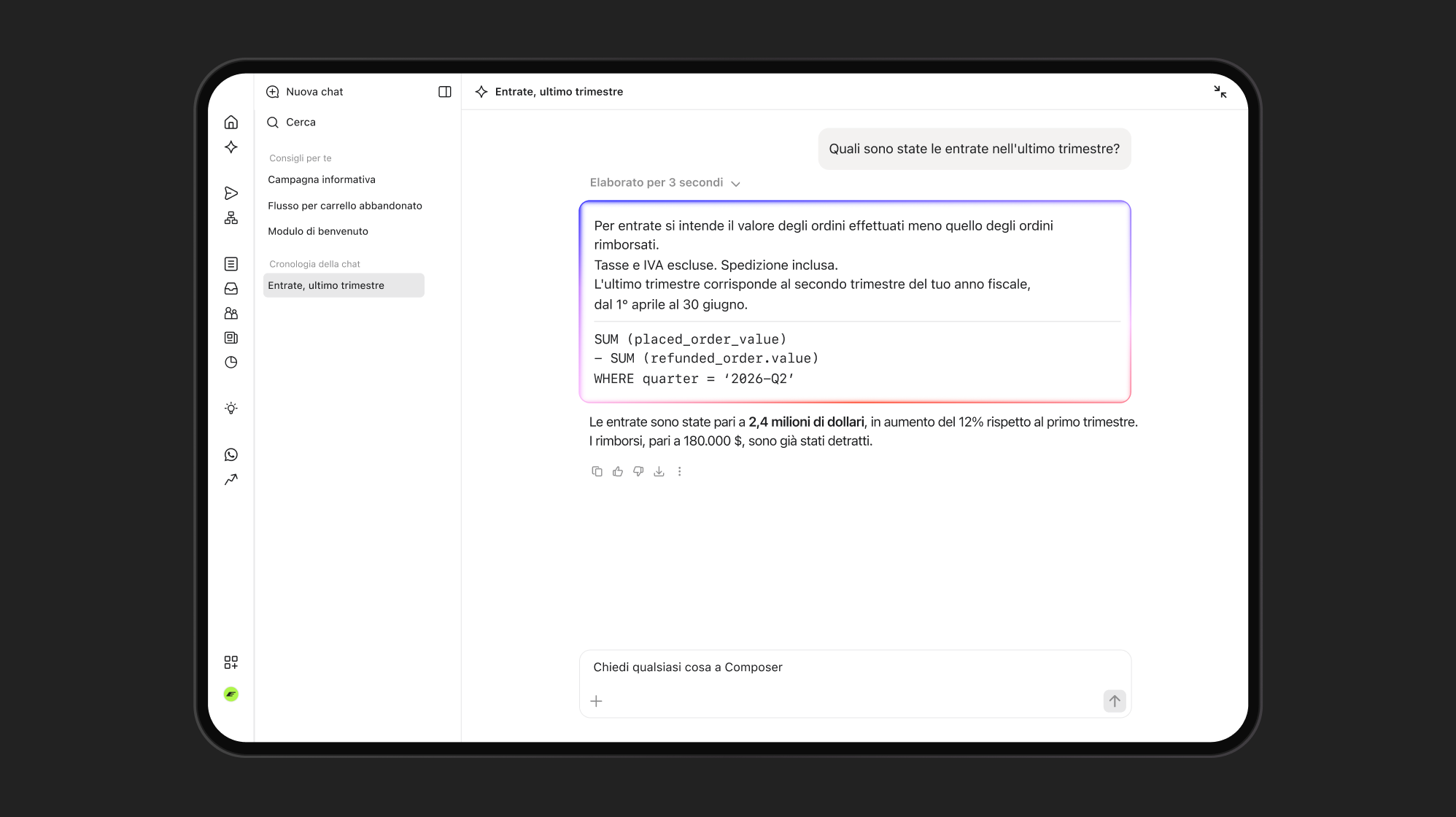The height and width of the screenshot is (817, 1456).
Task: Click the Cerca search button
Action: (x=291, y=123)
